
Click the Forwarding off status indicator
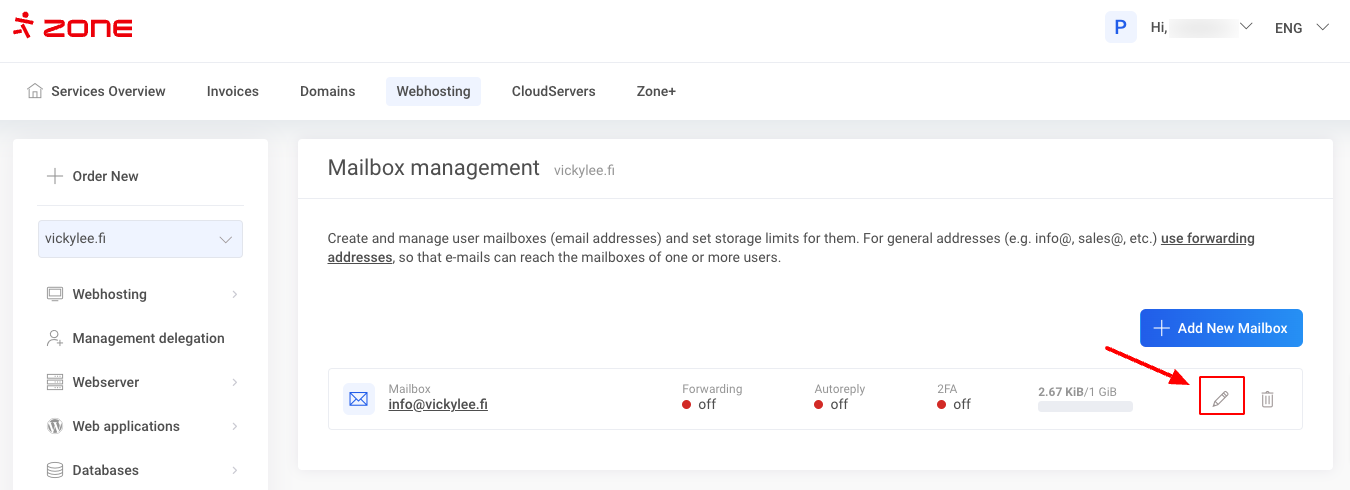[x=699, y=405]
